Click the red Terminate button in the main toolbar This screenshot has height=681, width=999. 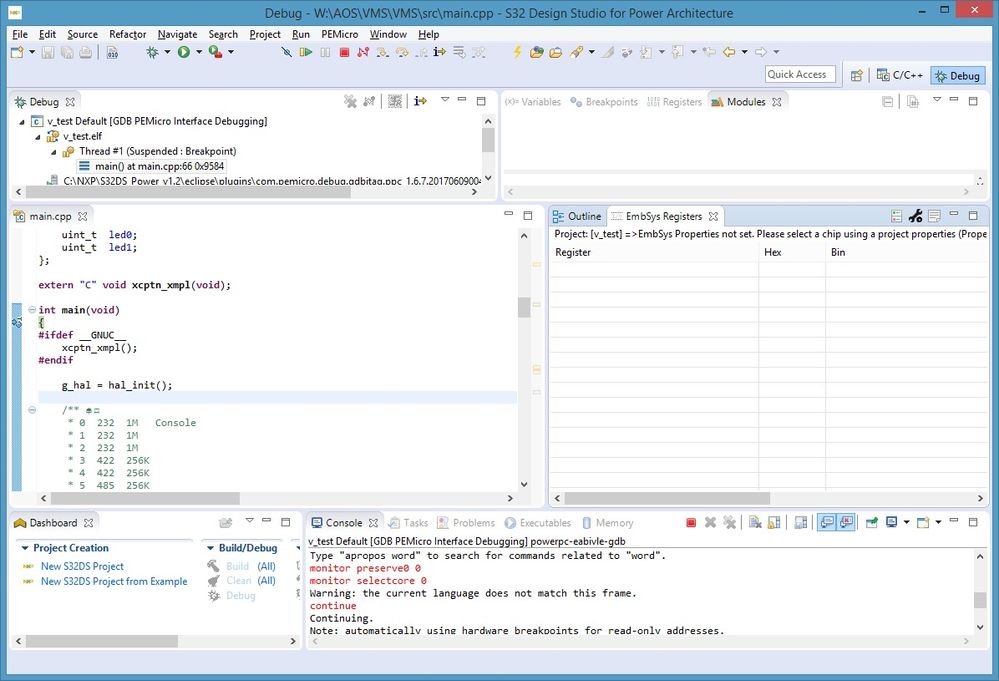coord(345,52)
